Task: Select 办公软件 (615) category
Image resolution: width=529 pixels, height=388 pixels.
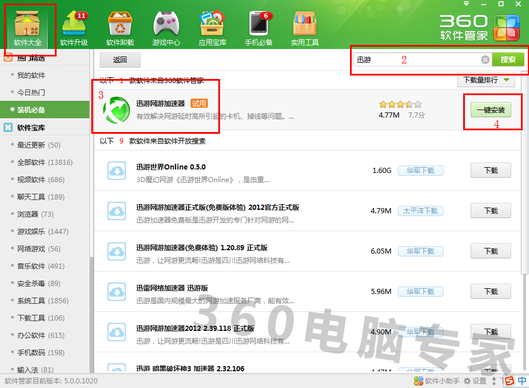Action: click(x=41, y=335)
